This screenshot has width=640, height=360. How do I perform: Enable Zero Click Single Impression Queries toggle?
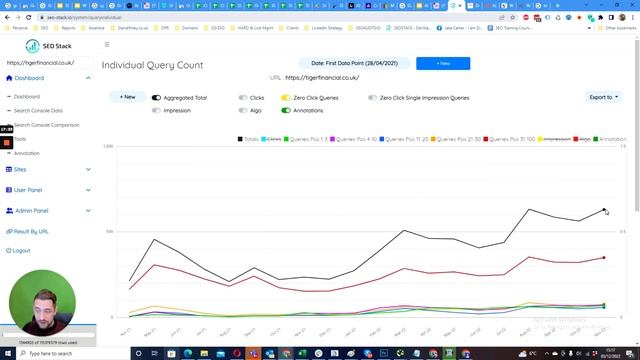372,98
